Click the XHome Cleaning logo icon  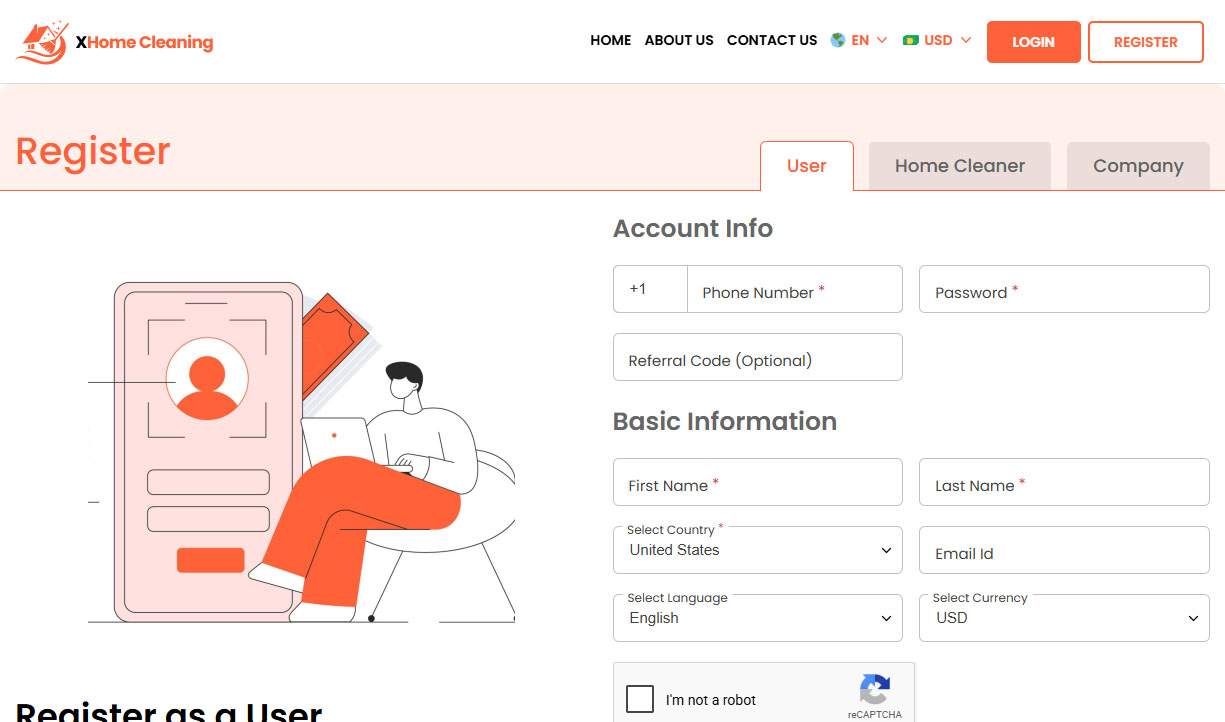coord(42,42)
